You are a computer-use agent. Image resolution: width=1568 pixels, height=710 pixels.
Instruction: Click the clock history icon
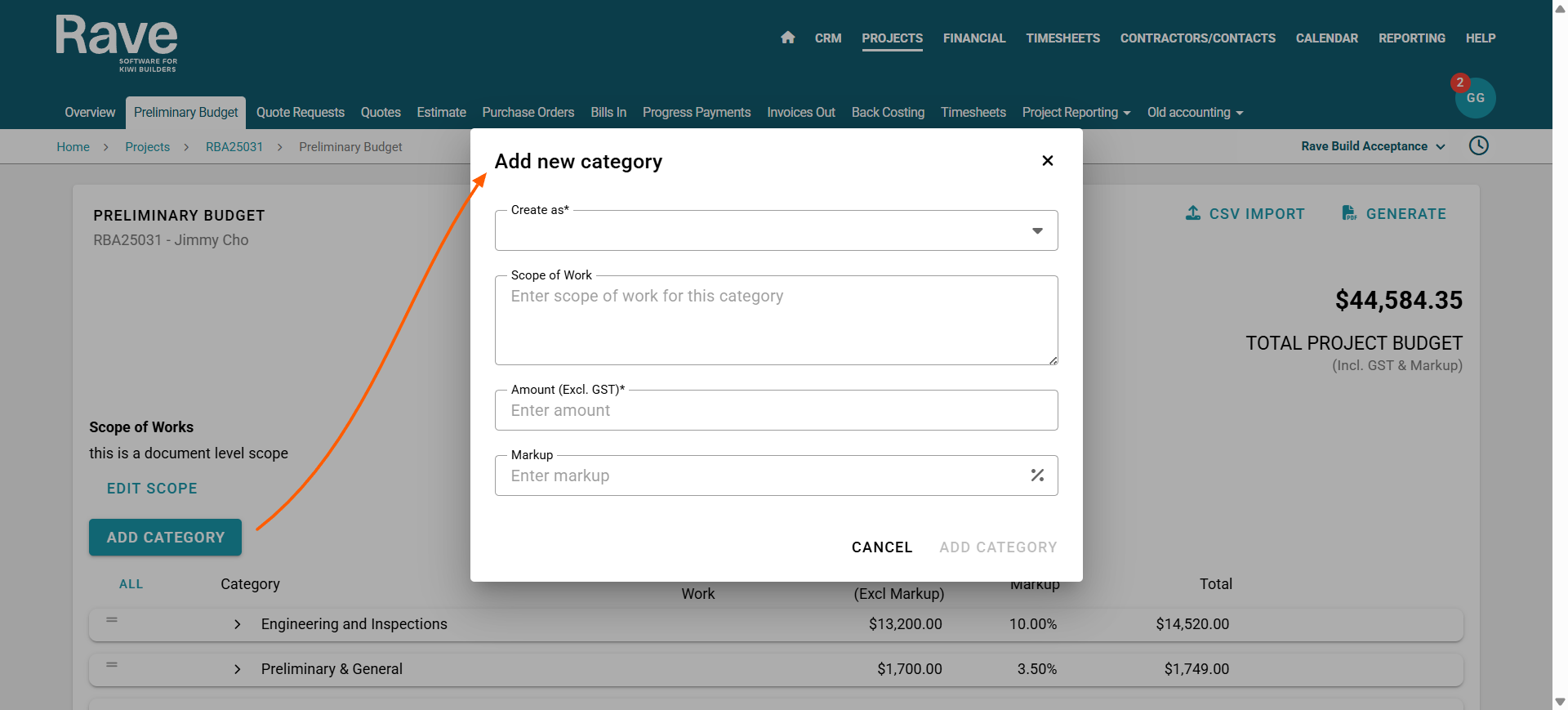pyautogui.click(x=1478, y=146)
